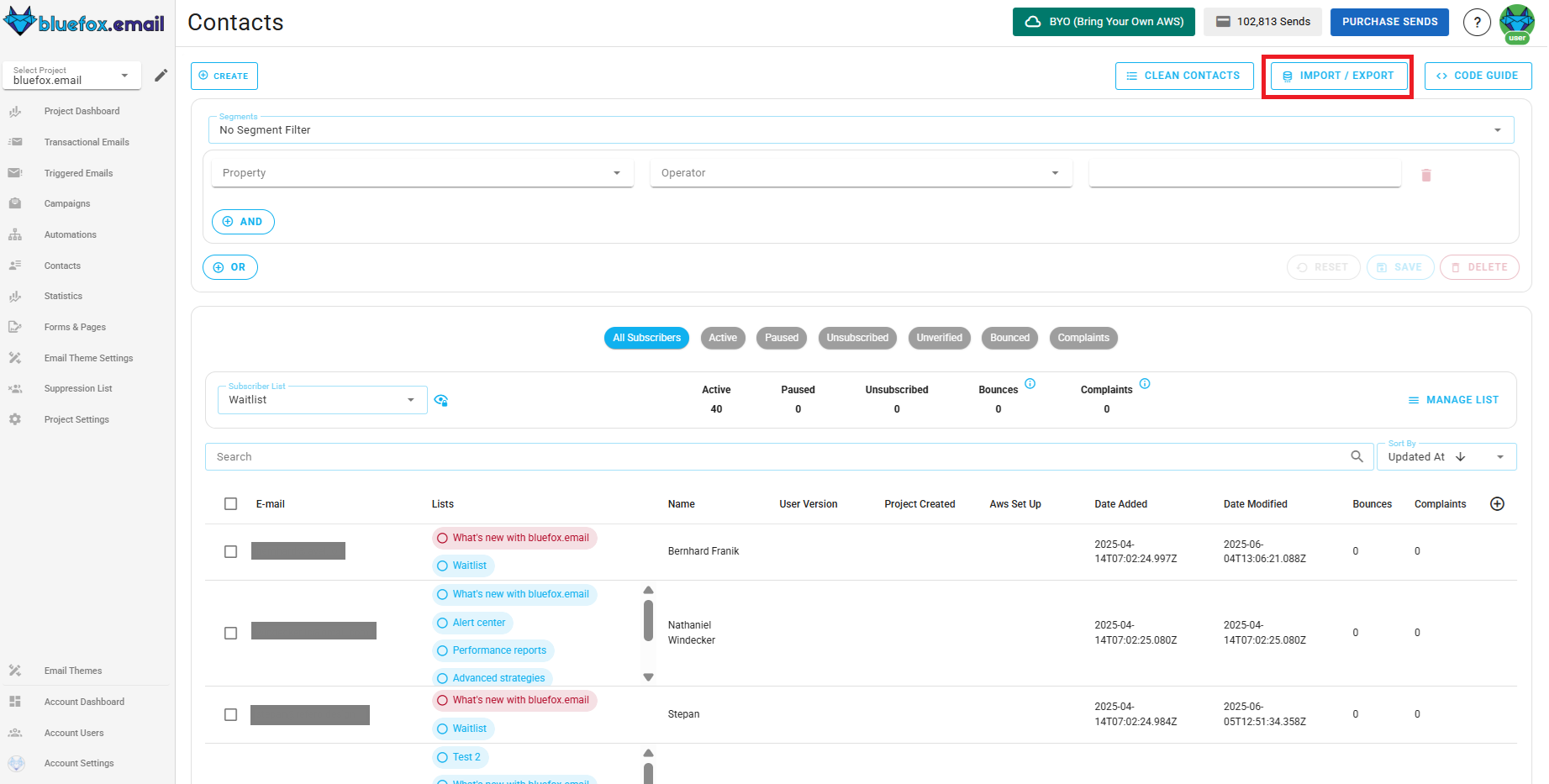Image resolution: width=1549 pixels, height=784 pixels.
Task: Click the search magnifier icon
Action: click(1357, 456)
